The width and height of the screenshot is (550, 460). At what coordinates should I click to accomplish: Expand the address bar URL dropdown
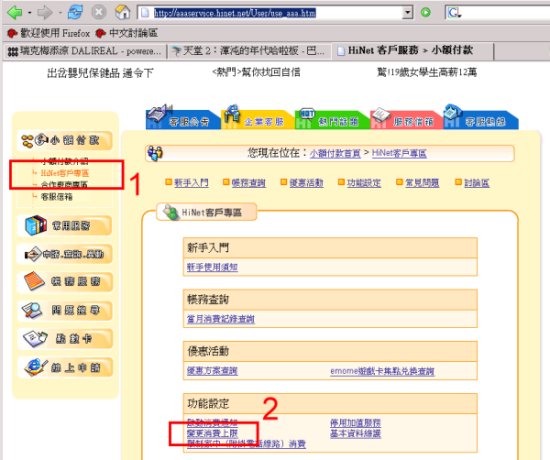coord(407,13)
